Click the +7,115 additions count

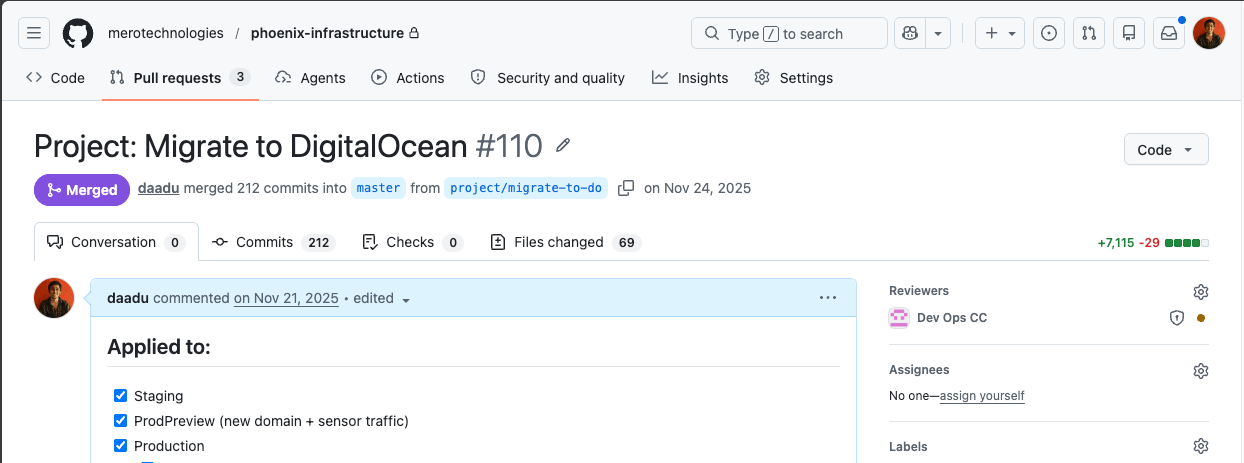[x=1116, y=243]
